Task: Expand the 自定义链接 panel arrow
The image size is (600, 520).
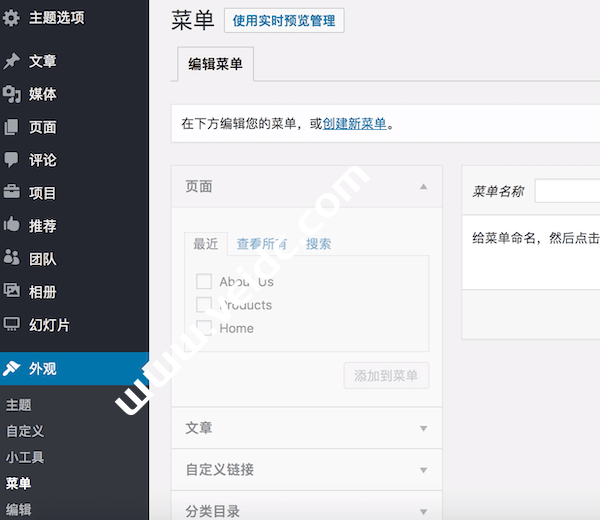Action: click(423, 470)
